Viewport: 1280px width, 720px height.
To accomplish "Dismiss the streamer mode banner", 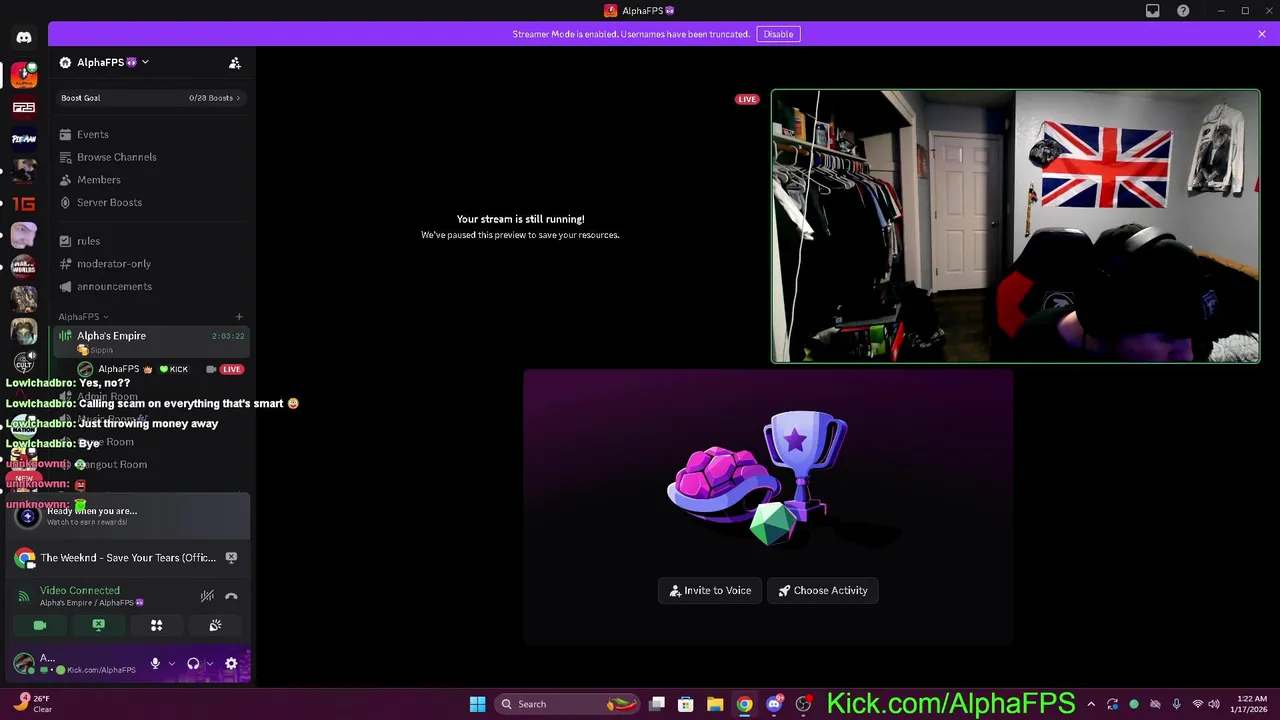I will click(x=1262, y=34).
